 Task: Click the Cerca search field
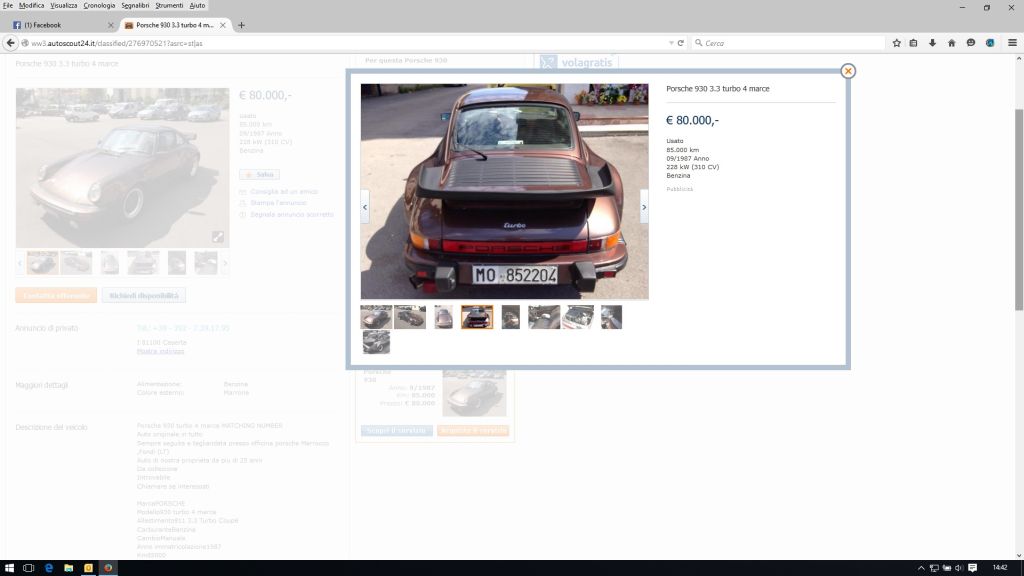pos(788,43)
